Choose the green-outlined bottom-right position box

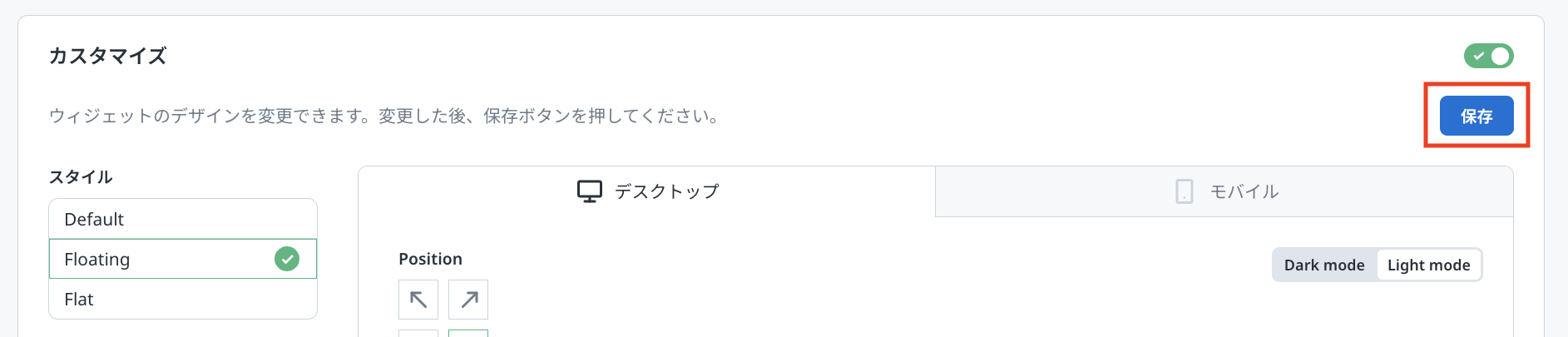pyautogui.click(x=468, y=333)
